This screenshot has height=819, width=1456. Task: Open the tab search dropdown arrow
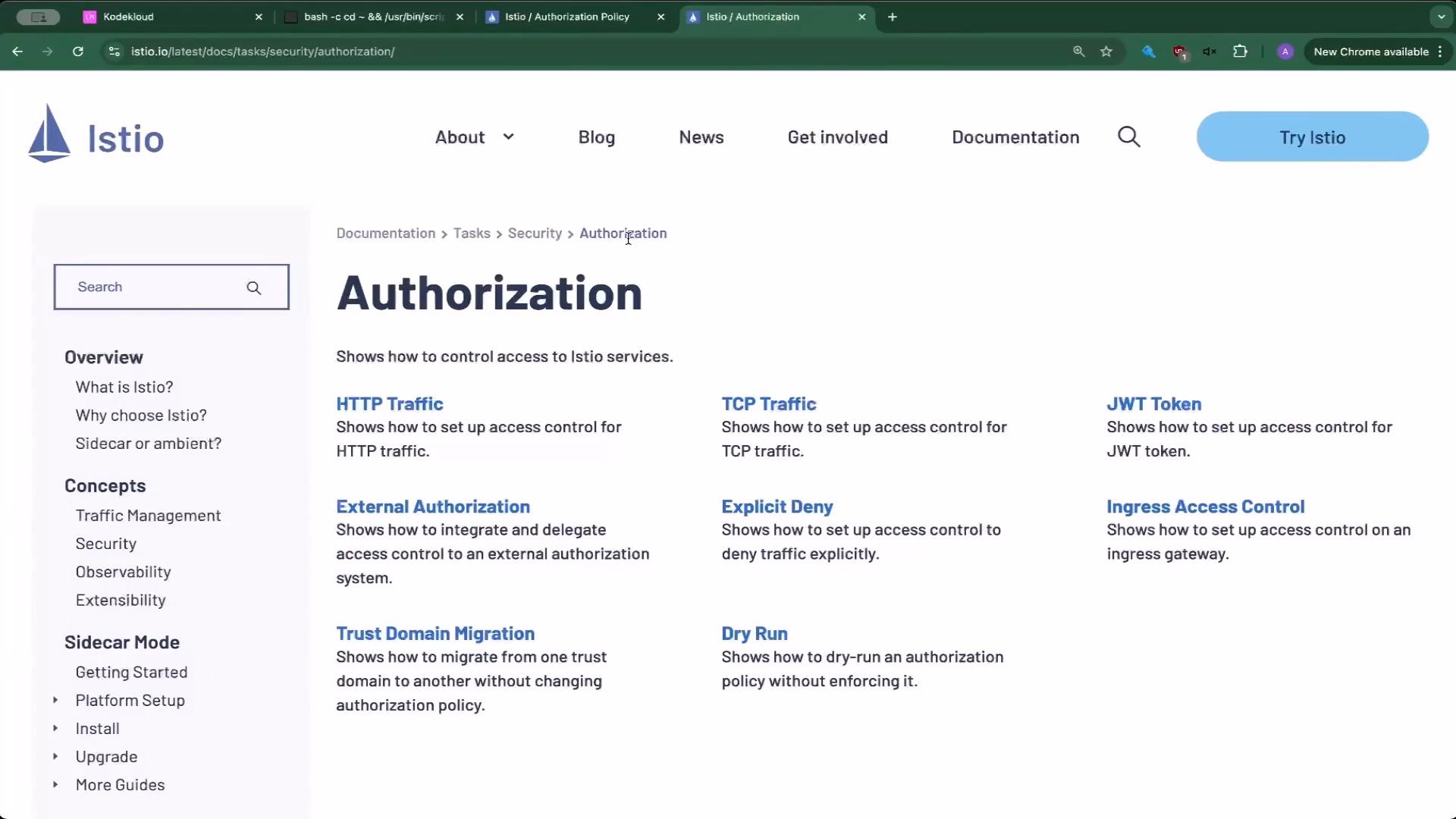click(1441, 17)
